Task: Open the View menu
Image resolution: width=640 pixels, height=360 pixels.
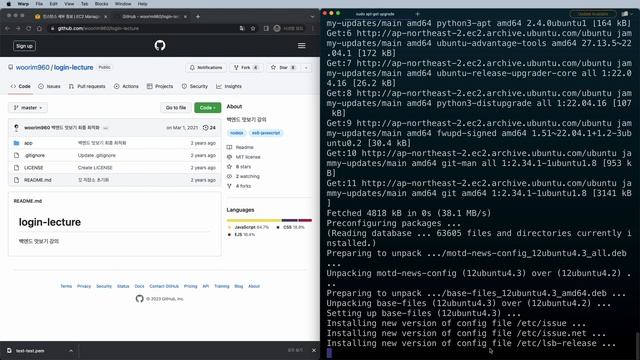Action: tap(69, 4)
